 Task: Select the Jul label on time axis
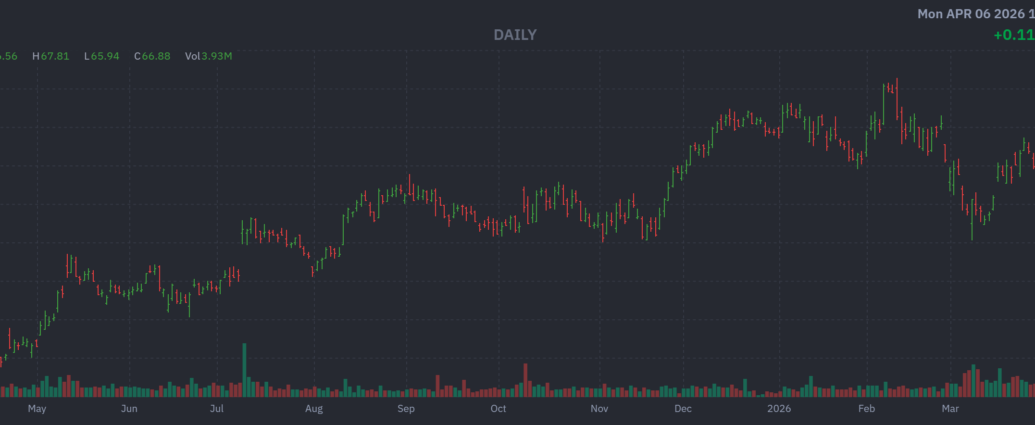coord(217,409)
